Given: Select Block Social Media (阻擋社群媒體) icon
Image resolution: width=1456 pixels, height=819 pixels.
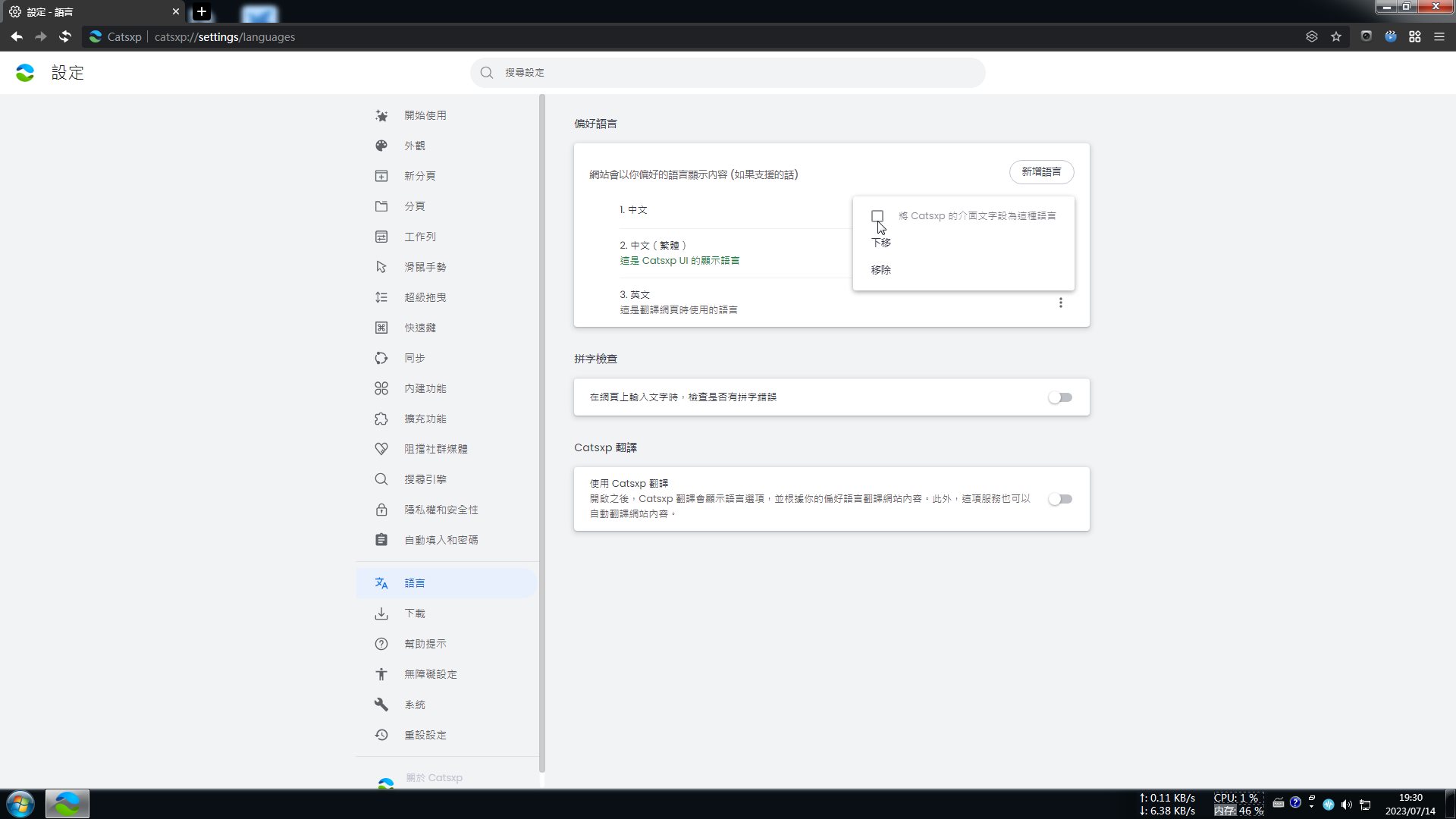Looking at the screenshot, I should coord(381,449).
